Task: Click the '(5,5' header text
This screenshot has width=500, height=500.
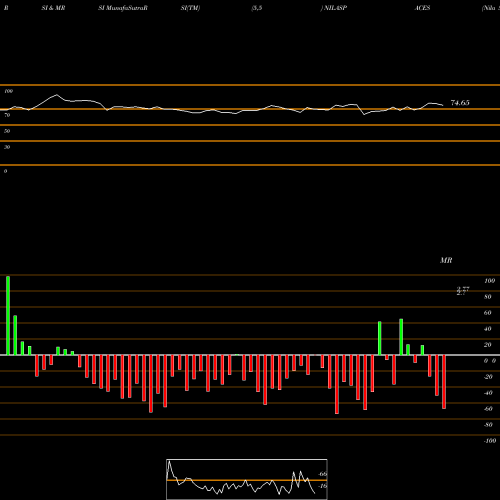Action: point(257,8)
